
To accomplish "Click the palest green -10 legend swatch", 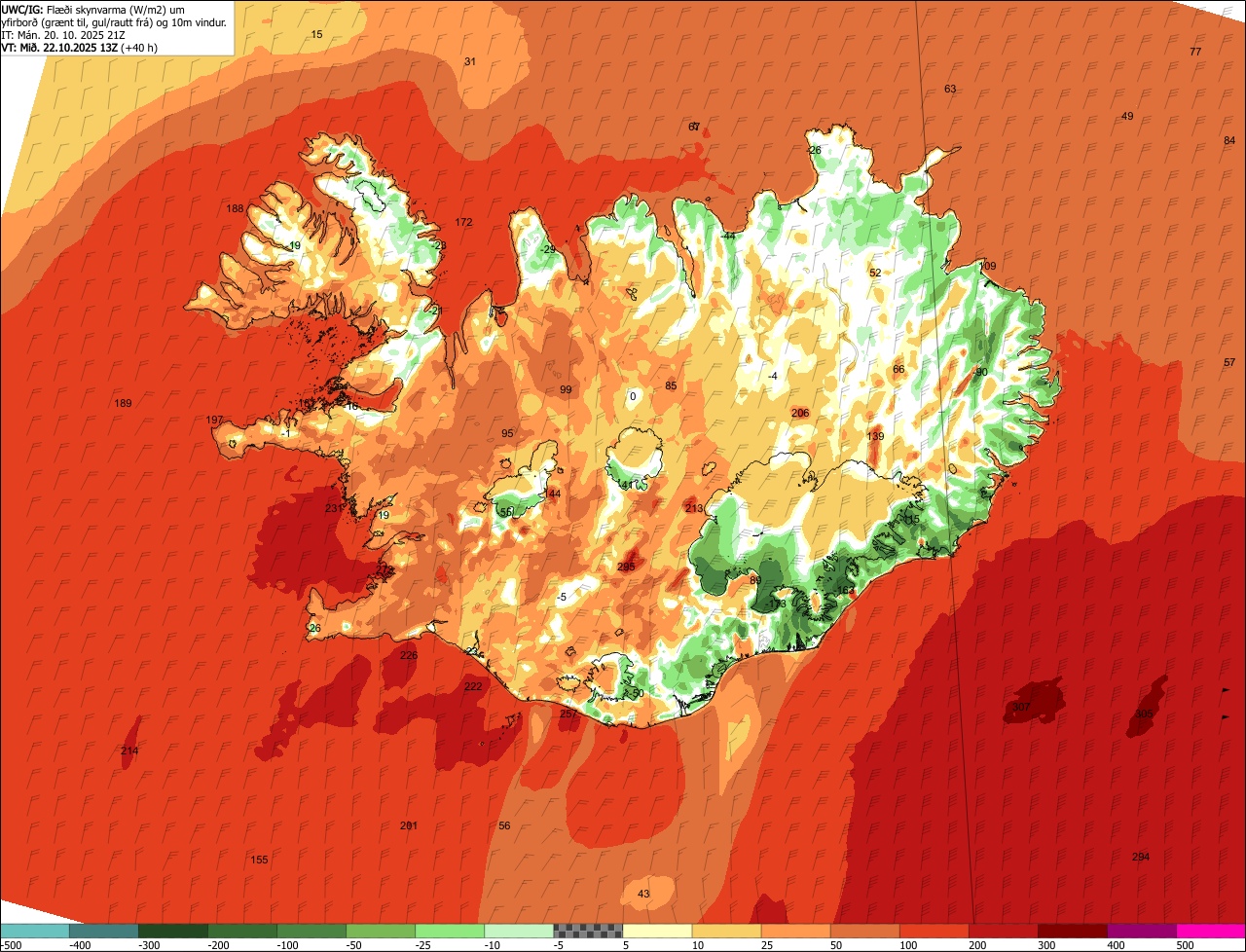I will (519, 931).
